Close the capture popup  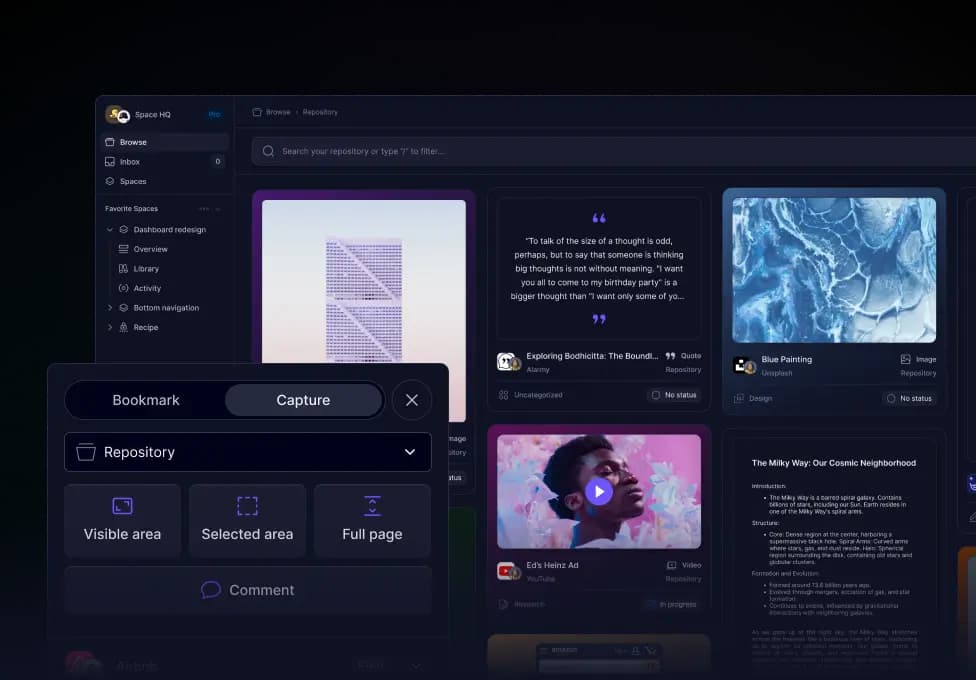tap(412, 400)
